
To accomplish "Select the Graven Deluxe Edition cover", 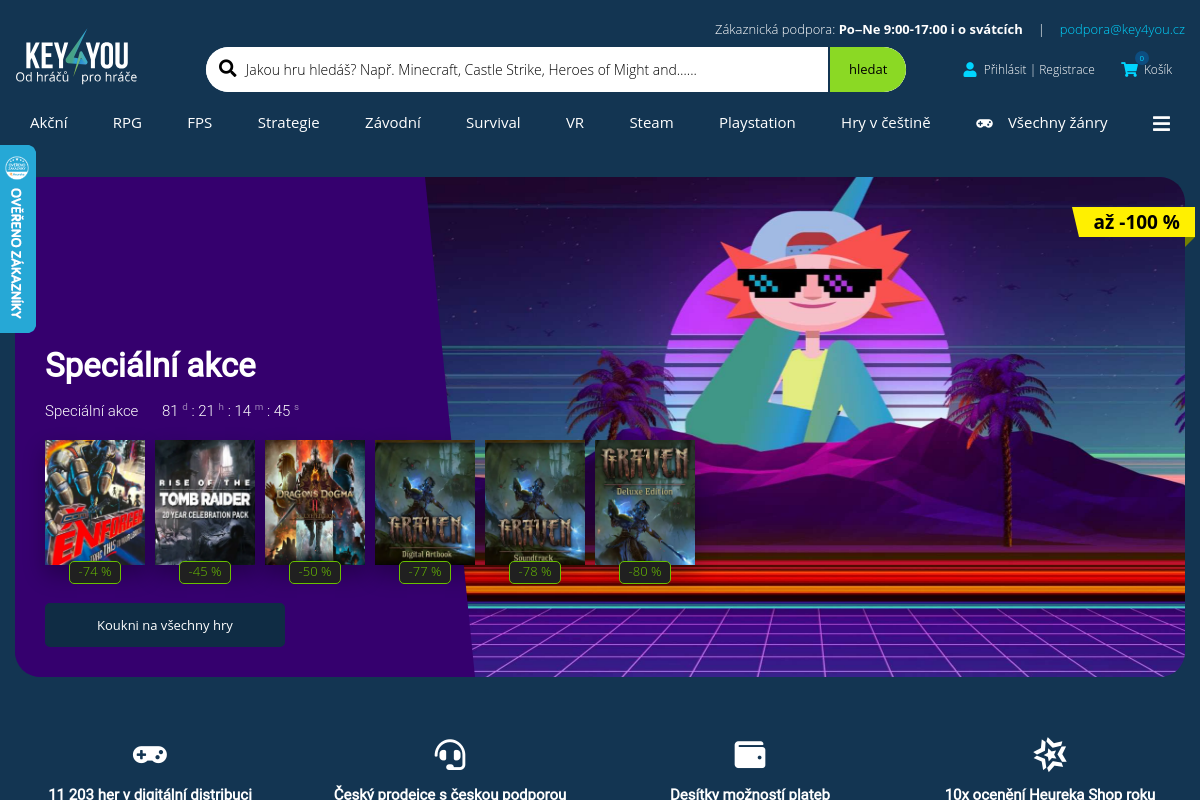I will (645, 502).
